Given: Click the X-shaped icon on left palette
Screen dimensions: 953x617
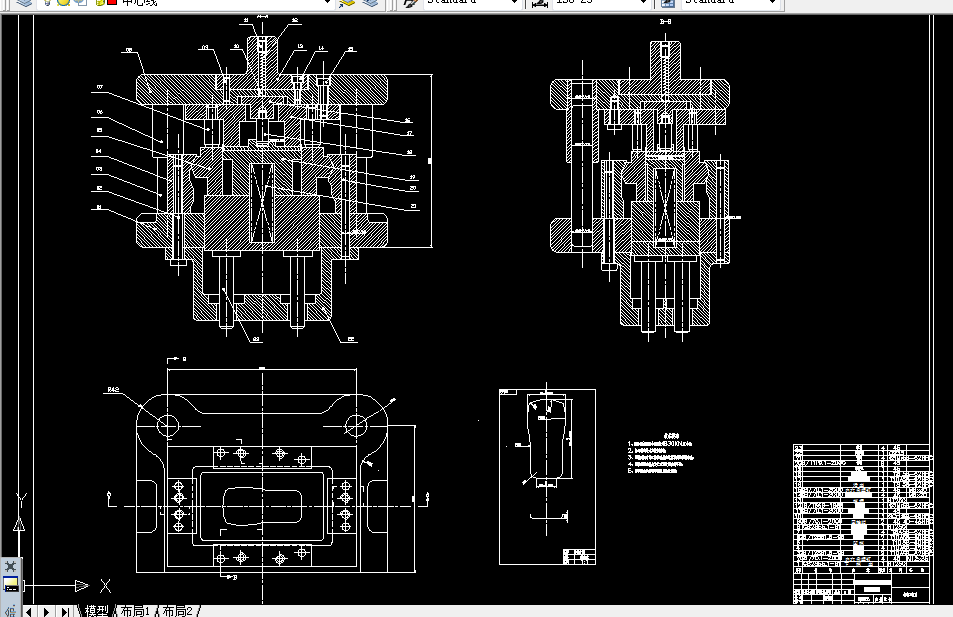Looking at the screenshot, I should 10,566.
